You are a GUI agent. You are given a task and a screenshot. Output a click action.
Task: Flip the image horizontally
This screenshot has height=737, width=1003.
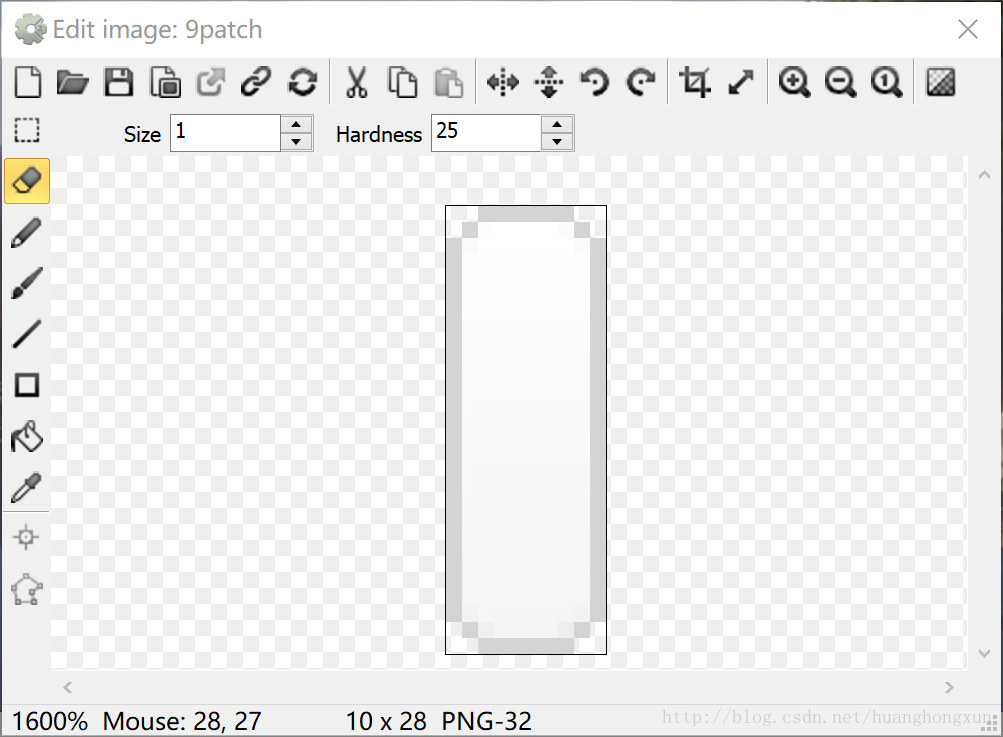(503, 82)
